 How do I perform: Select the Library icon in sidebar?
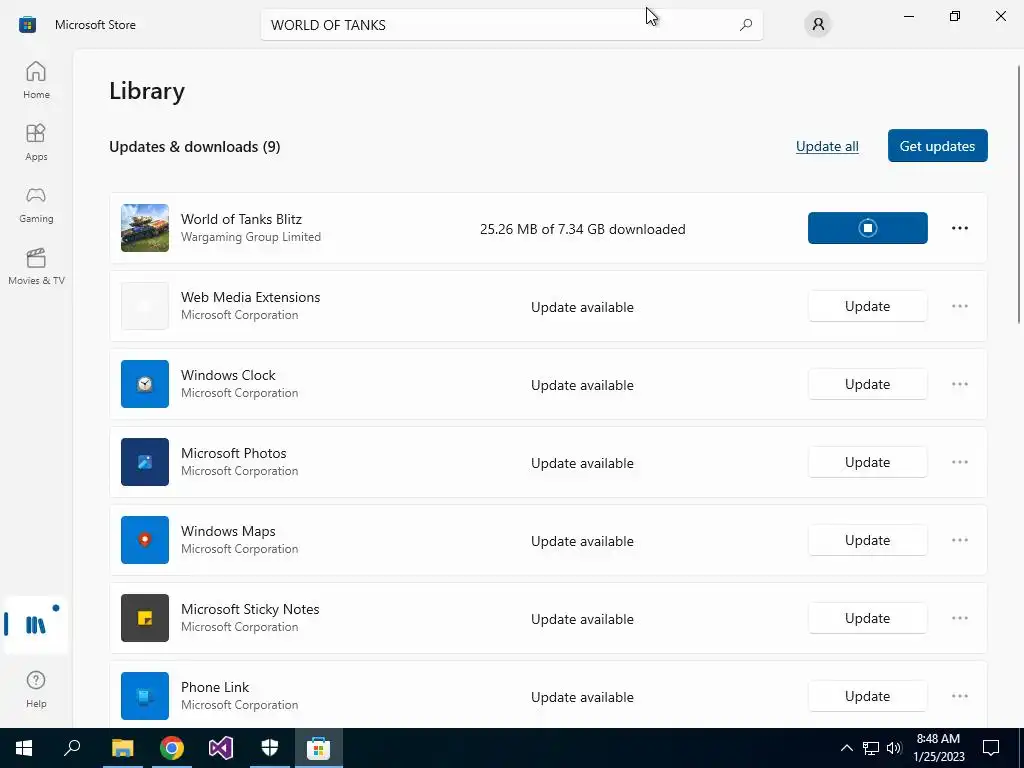point(36,625)
